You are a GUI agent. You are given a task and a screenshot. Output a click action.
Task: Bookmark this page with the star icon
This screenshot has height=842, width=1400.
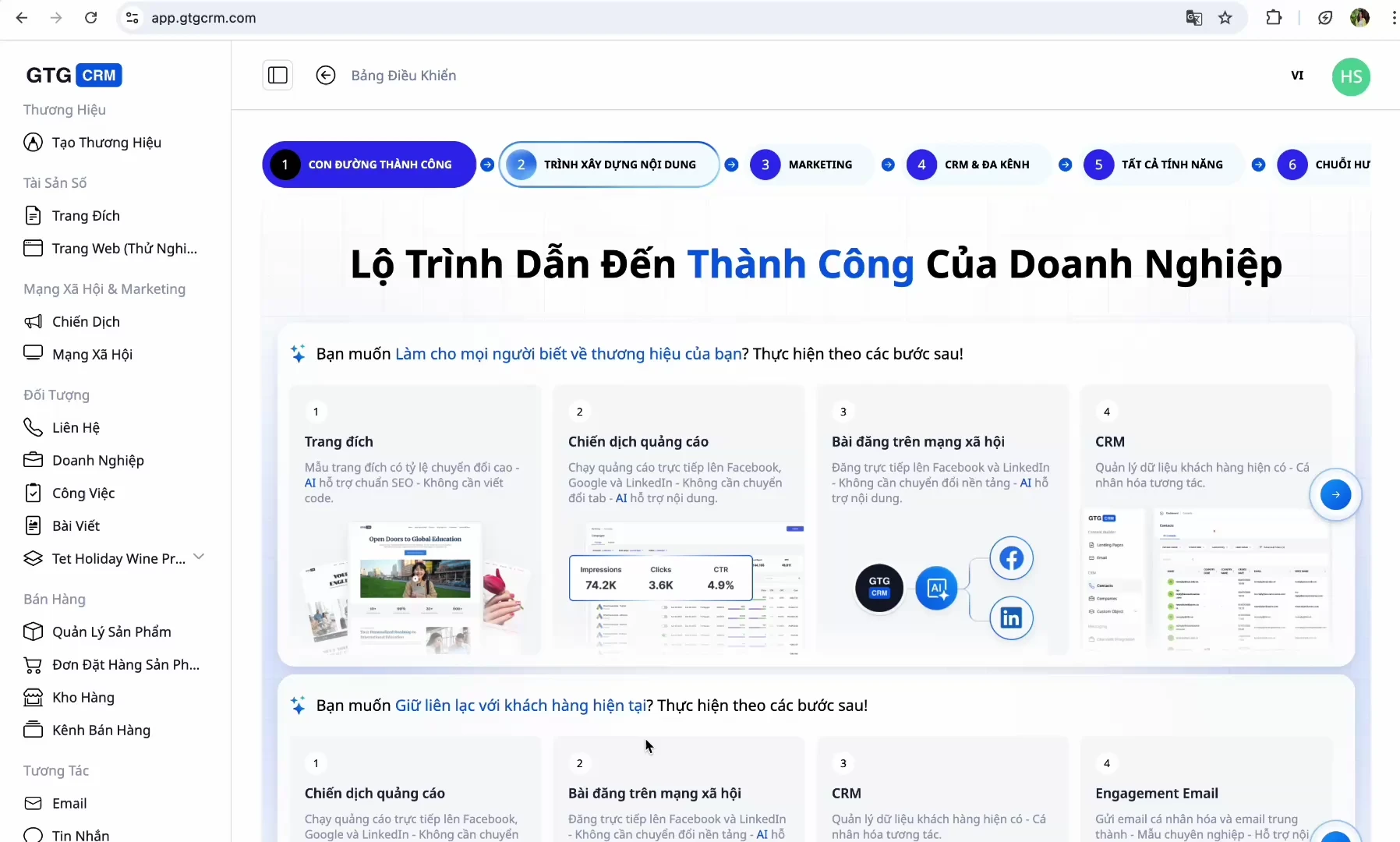point(1225,18)
